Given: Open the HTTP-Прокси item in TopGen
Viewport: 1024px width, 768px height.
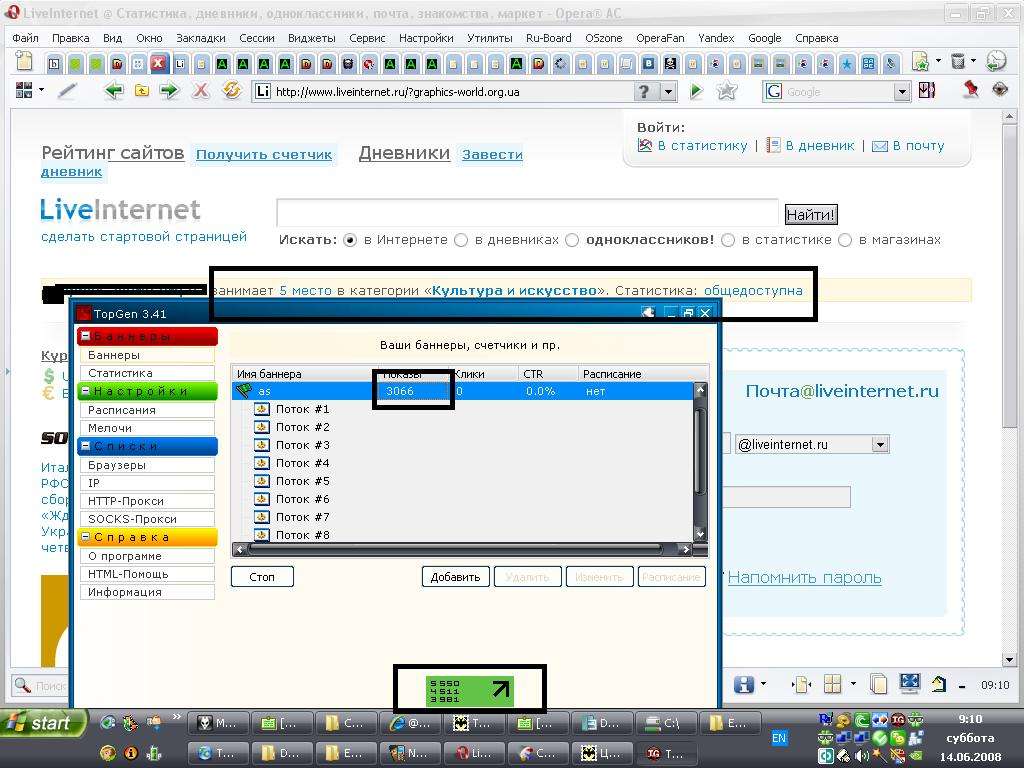Looking at the screenshot, I should [147, 501].
